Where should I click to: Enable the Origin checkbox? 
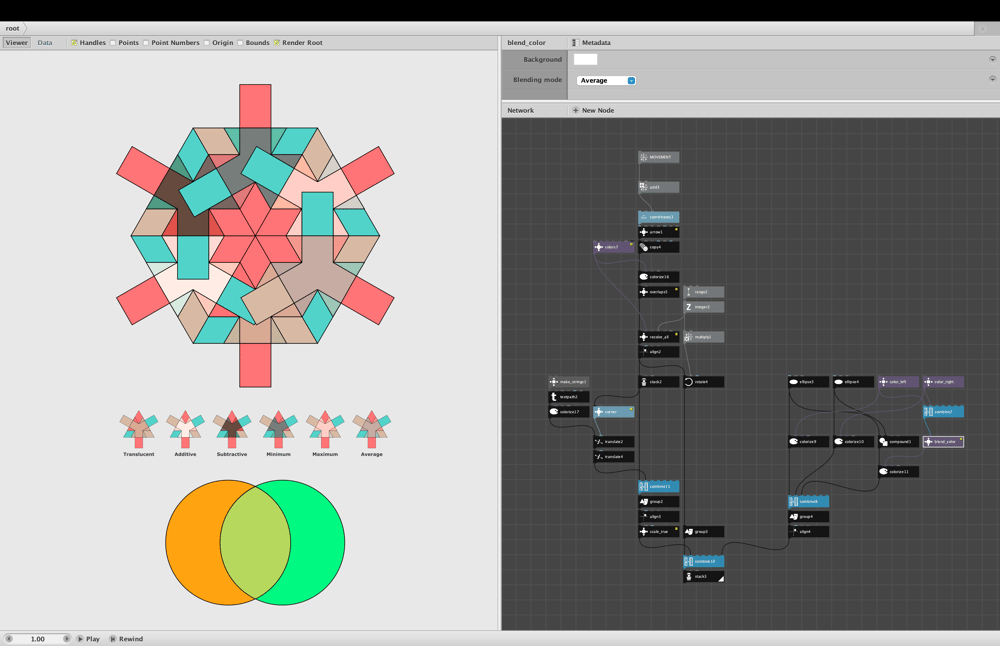click(207, 43)
